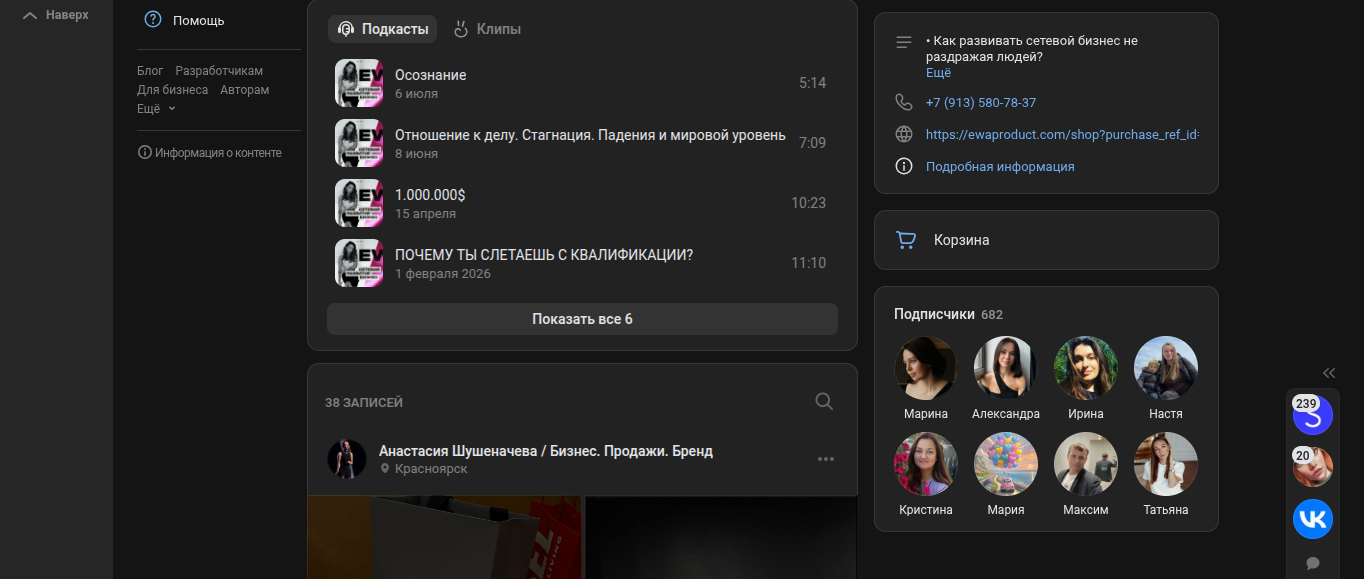Collapse the chat sidebar with double chevron
Screen dimensions: 1364x579
pyautogui.click(x=1329, y=373)
